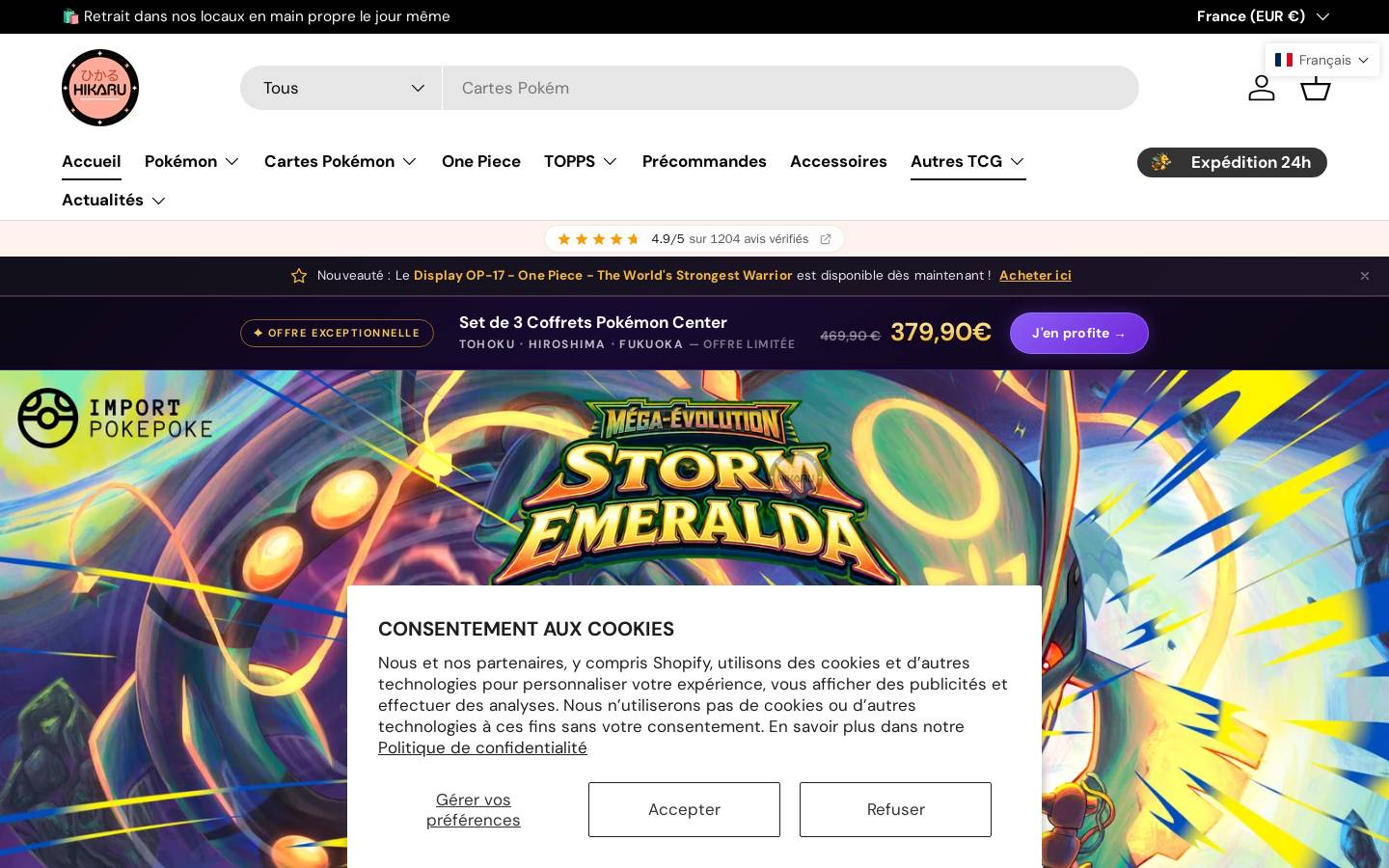Expand the Actualités menu
The width and height of the screenshot is (1389, 868).
(x=114, y=200)
